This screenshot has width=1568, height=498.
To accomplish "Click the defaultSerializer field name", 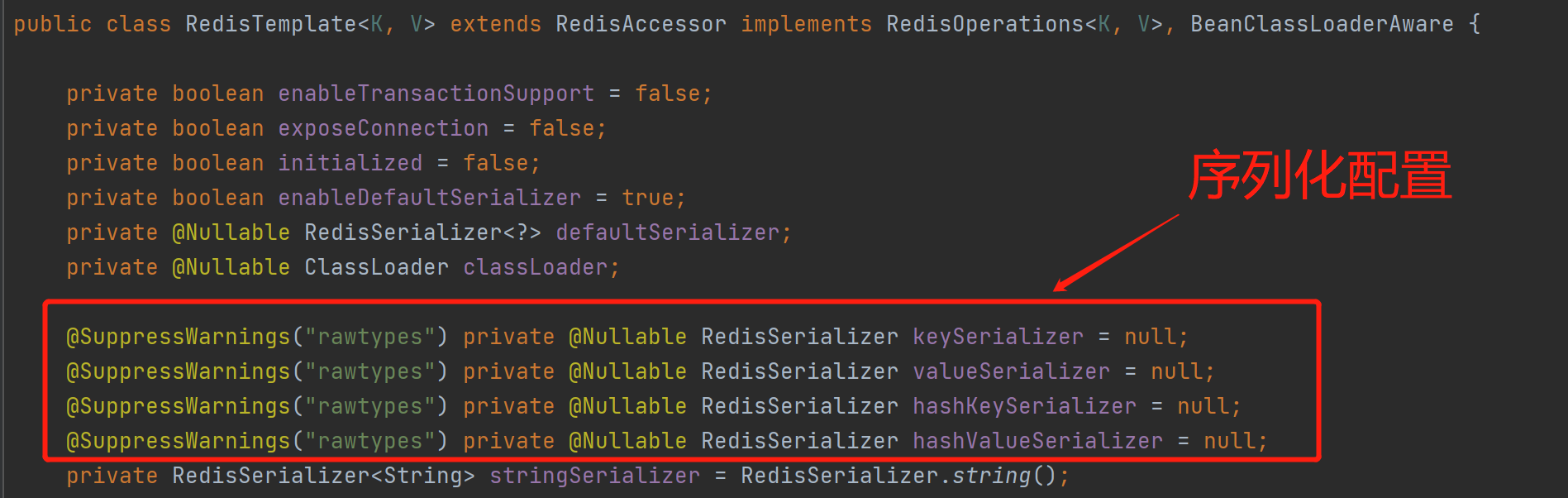I will [x=667, y=232].
